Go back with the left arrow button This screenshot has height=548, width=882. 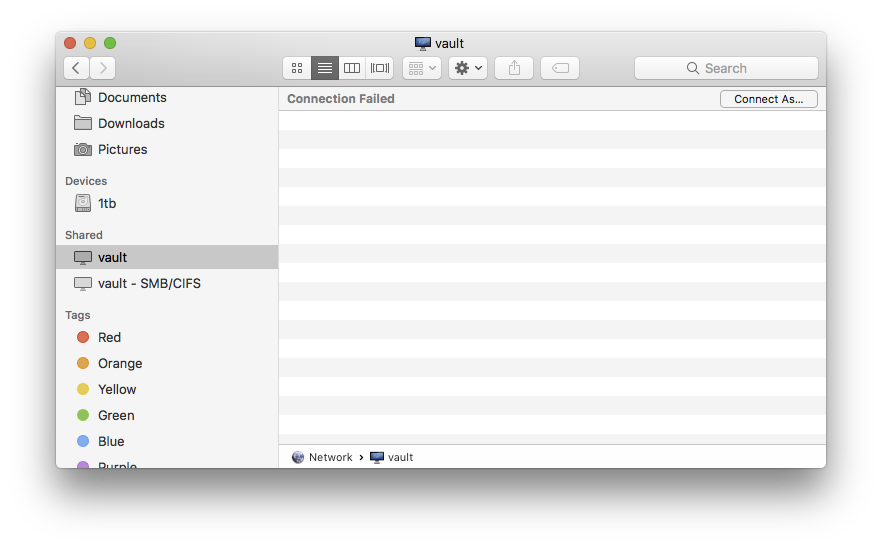76,68
